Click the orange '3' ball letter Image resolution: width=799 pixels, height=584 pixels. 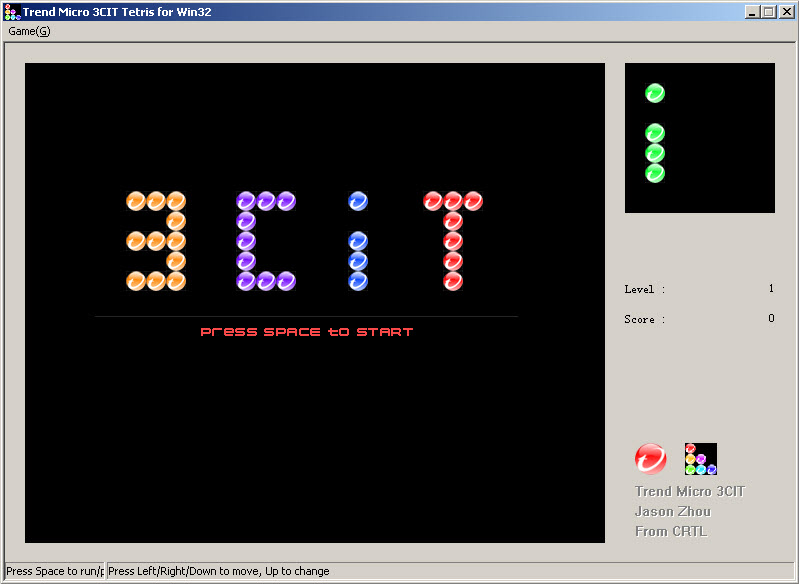tap(156, 241)
